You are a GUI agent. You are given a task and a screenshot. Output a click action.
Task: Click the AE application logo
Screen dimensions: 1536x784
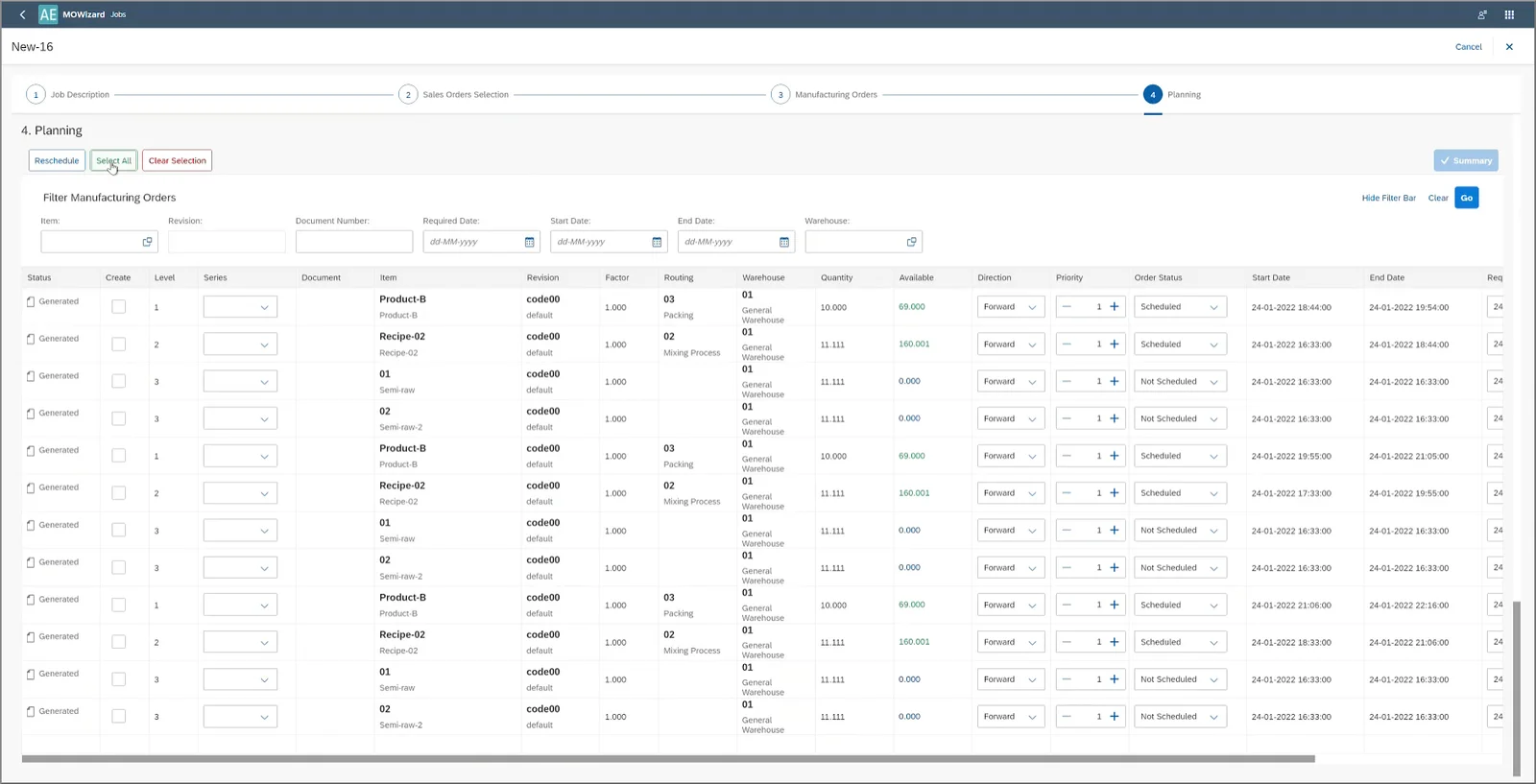[x=48, y=14]
